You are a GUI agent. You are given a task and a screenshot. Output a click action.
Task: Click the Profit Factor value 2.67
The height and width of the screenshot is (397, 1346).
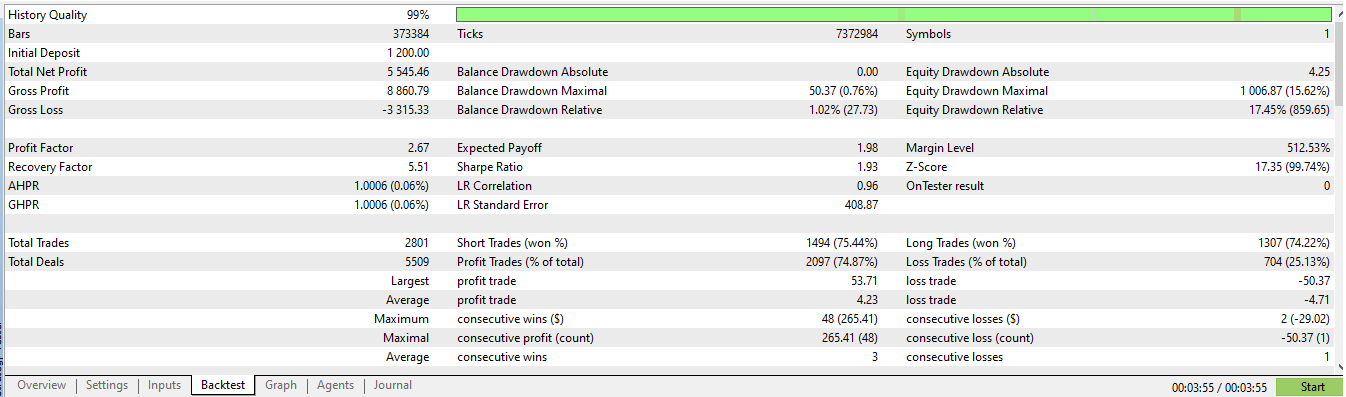coord(416,148)
